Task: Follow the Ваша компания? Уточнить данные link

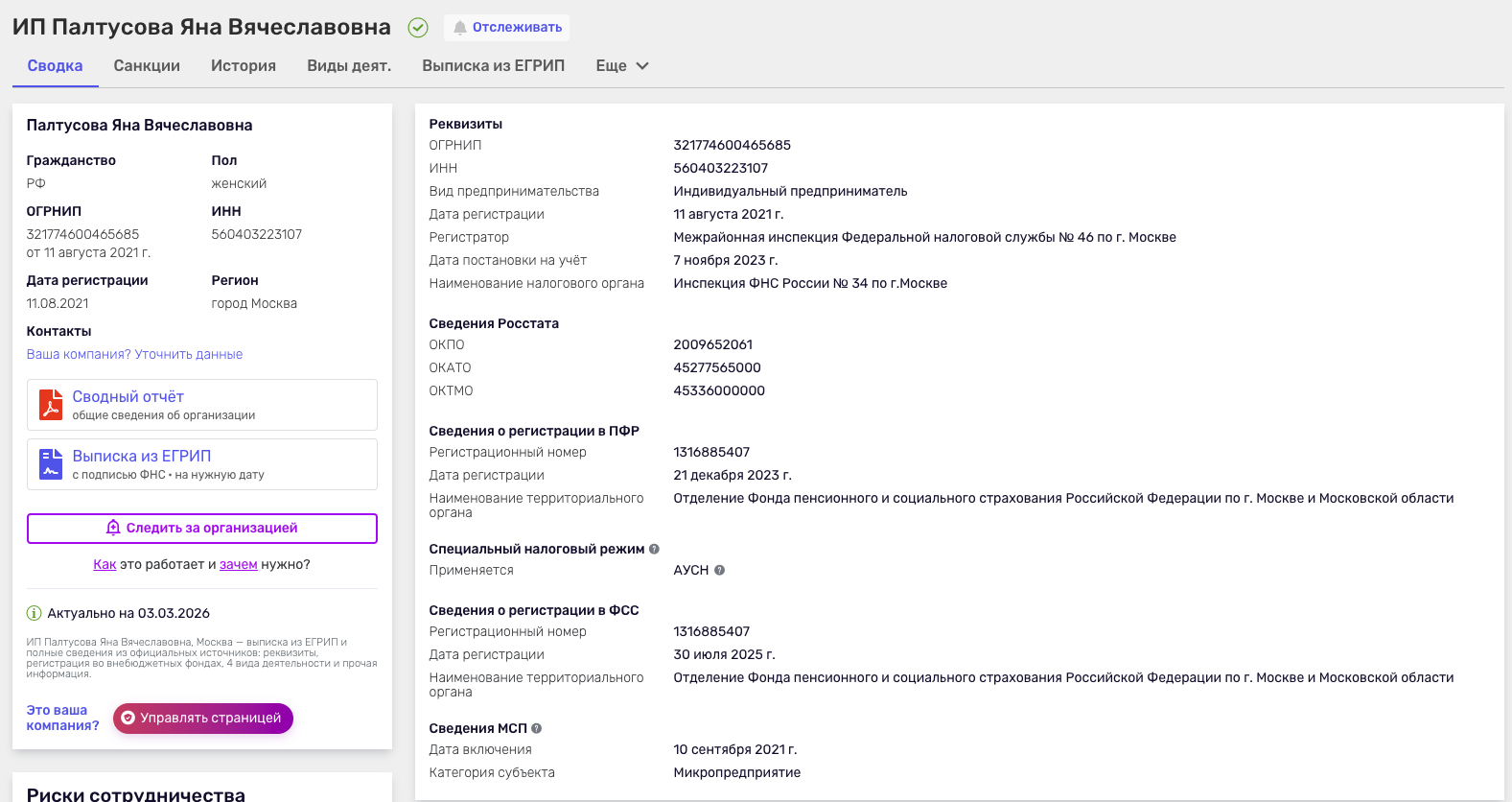Action: (x=134, y=354)
